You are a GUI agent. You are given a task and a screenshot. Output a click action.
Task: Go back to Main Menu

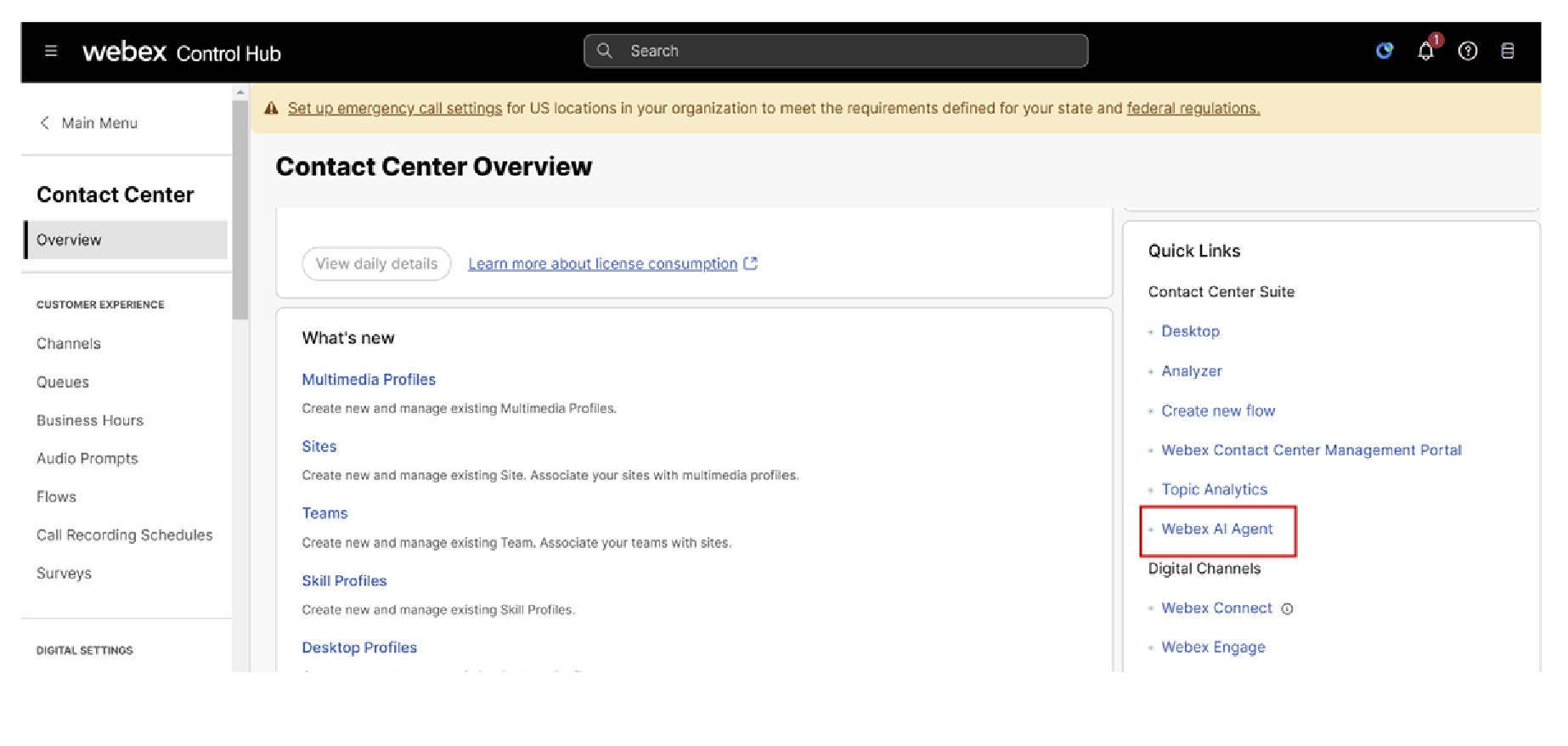[x=99, y=123]
